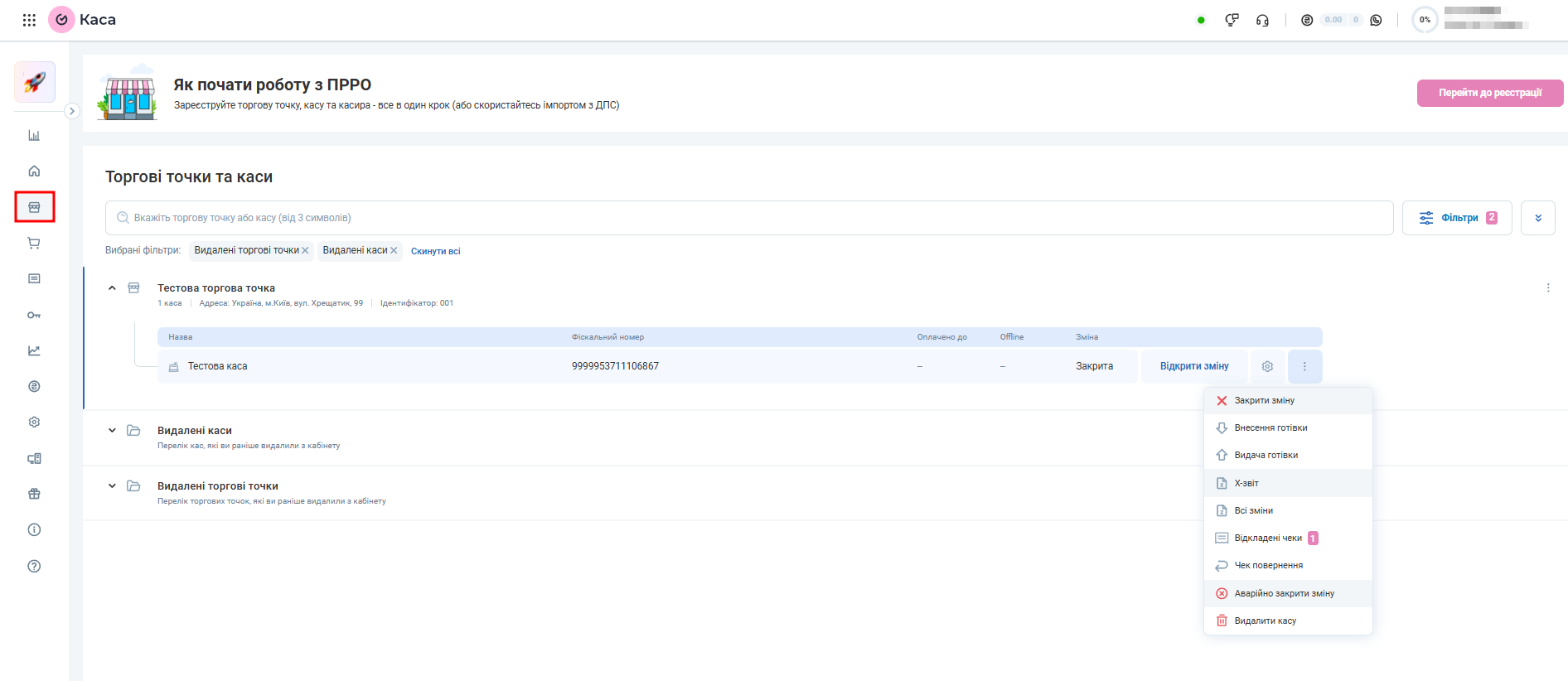Open the key icon in sidebar
1568x681 pixels.
[x=34, y=315]
